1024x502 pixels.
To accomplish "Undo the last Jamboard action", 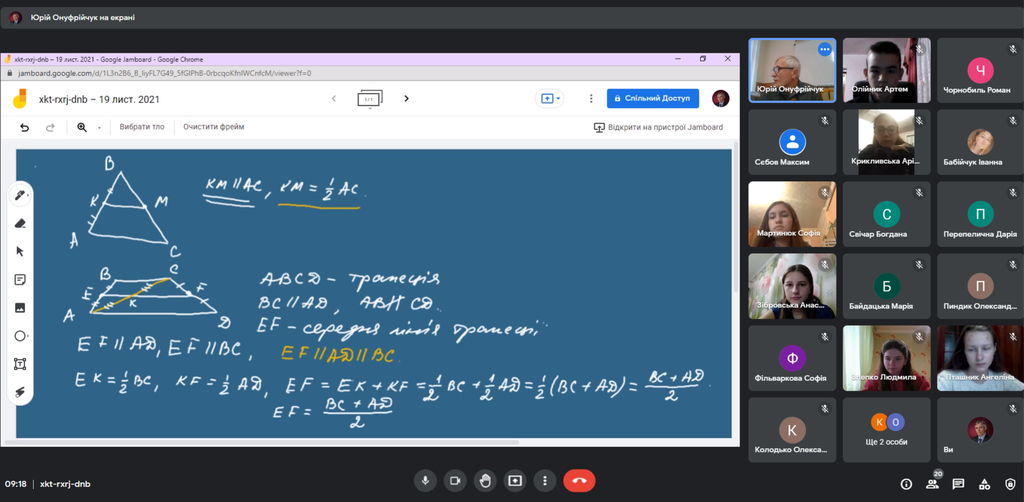I will pyautogui.click(x=25, y=127).
